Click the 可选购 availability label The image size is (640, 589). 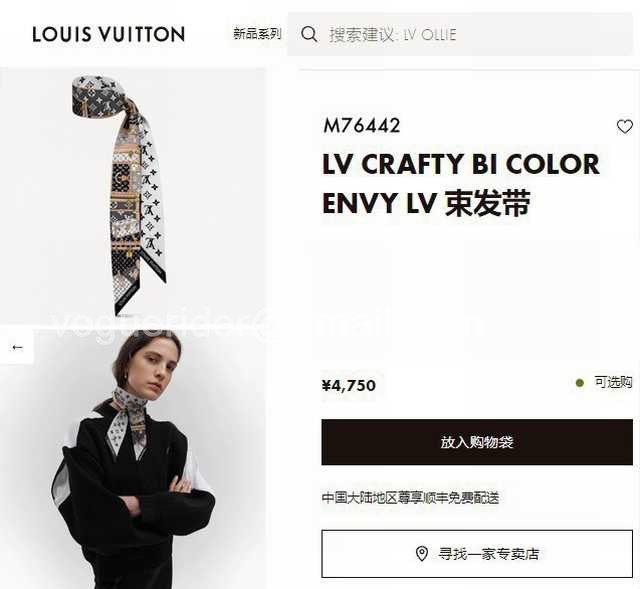[613, 382]
